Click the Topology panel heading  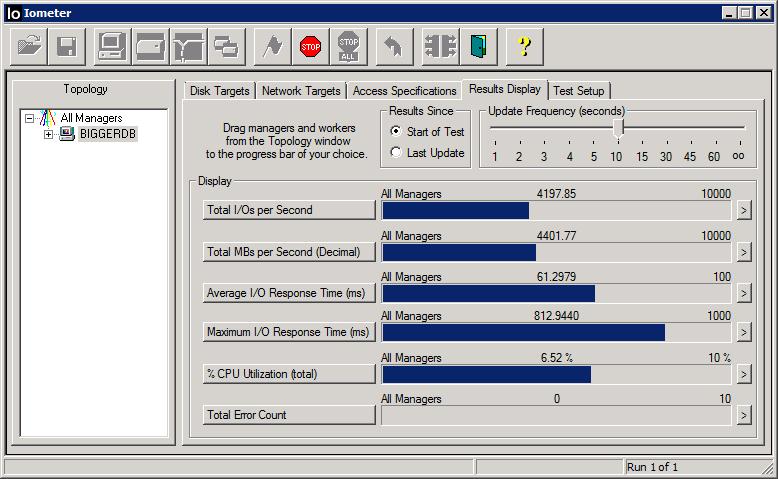pyautogui.click(x=85, y=89)
